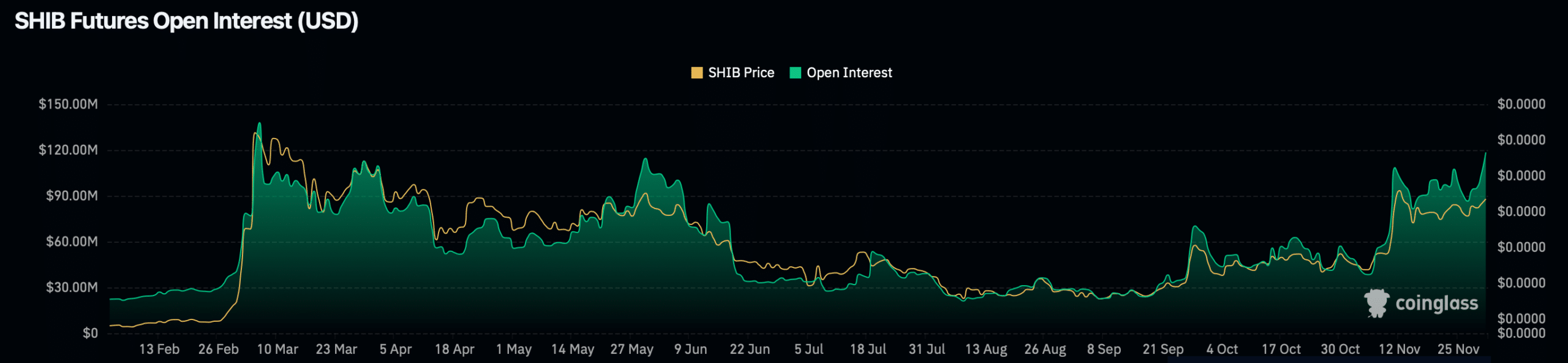Click the 4 Oct date label
Viewport: 1568px width, 363px height.
point(1222,350)
